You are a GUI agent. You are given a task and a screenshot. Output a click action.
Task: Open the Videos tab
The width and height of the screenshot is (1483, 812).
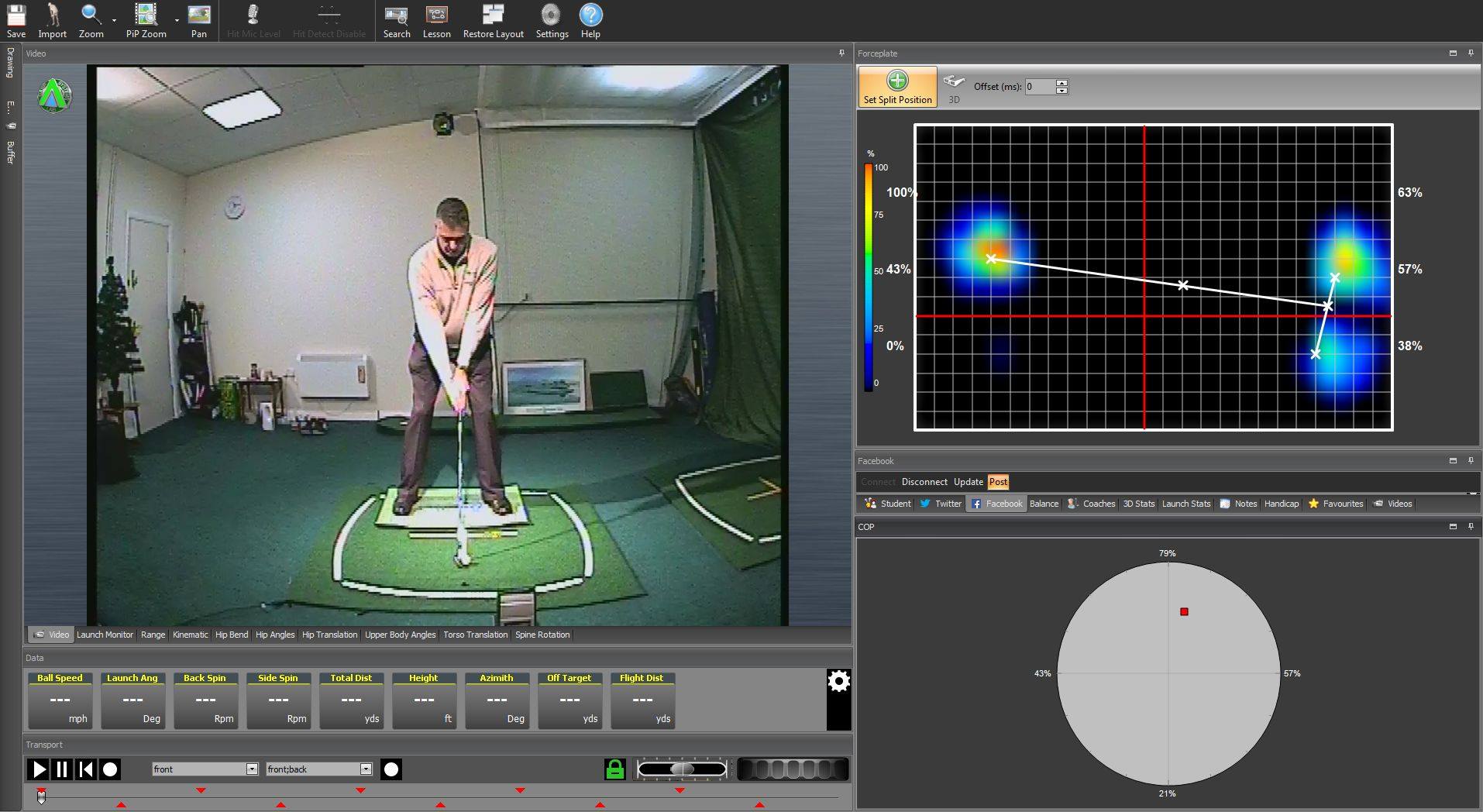coord(1392,504)
